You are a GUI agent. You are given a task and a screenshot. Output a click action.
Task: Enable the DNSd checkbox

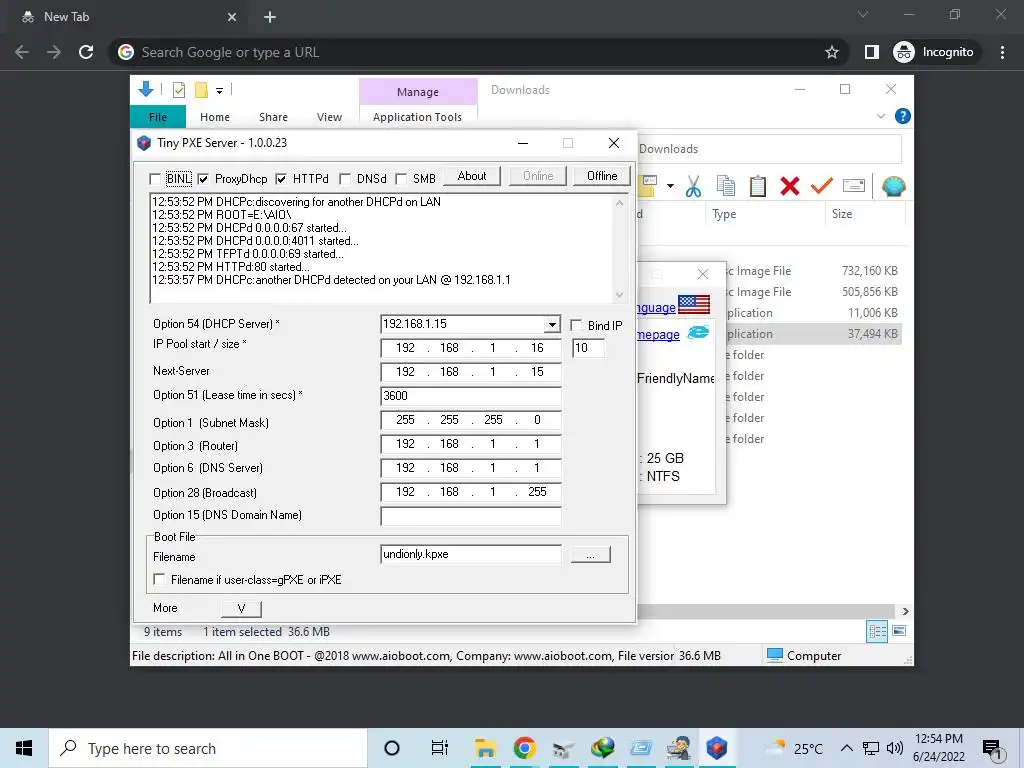[x=345, y=179]
